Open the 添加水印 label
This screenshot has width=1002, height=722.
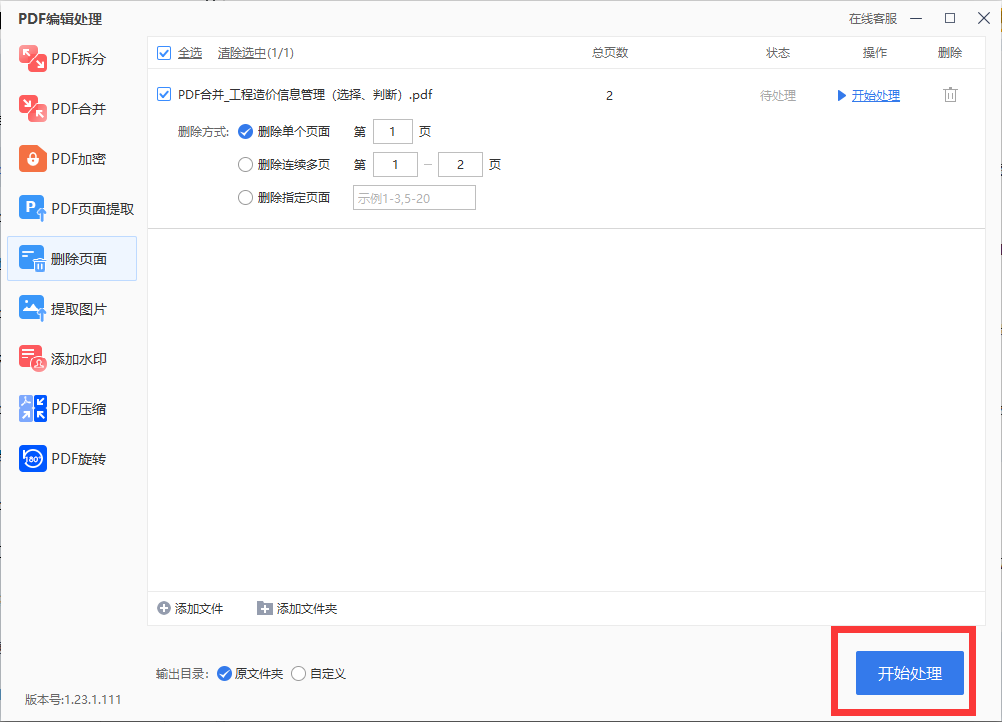tap(79, 359)
